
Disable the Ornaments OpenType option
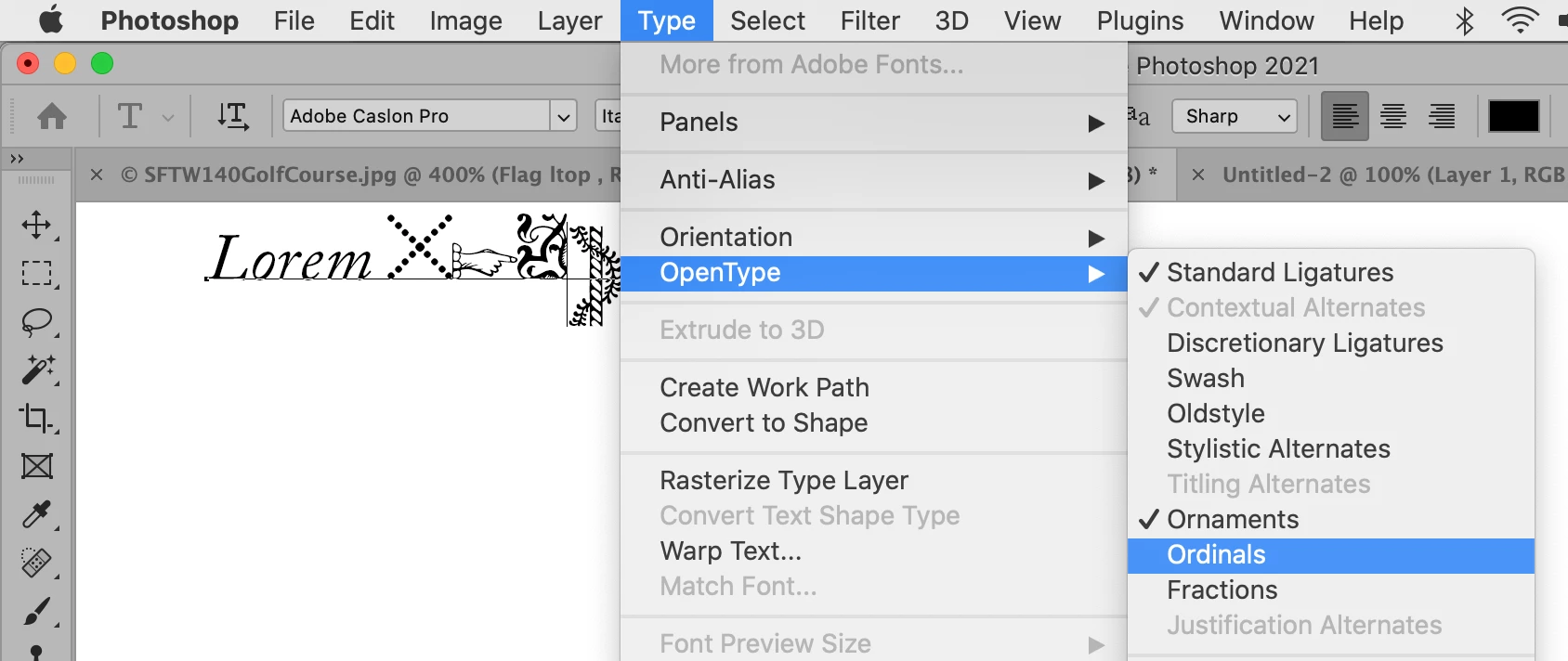point(1232,519)
